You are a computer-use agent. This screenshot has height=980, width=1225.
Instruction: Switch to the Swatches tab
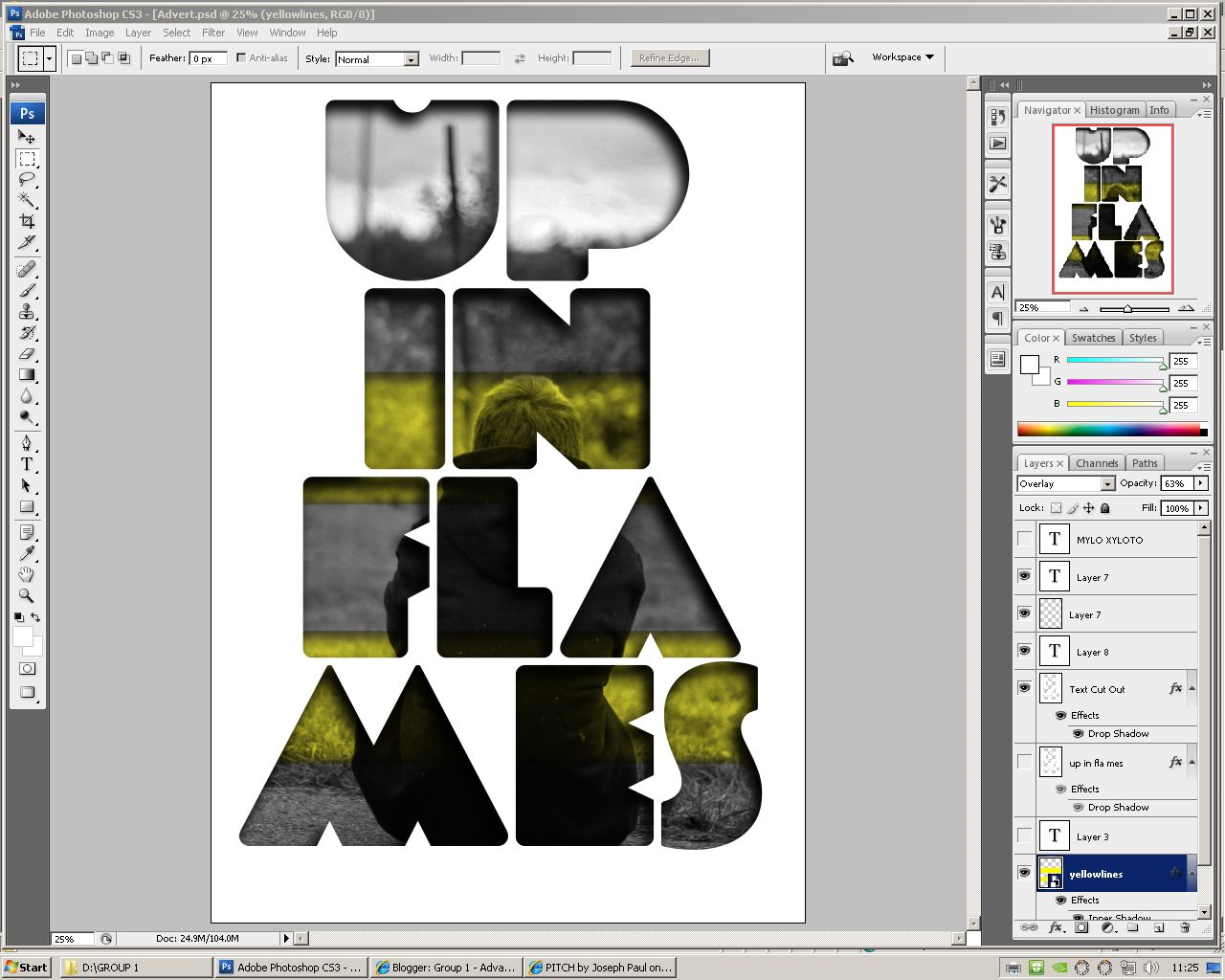[x=1093, y=338]
